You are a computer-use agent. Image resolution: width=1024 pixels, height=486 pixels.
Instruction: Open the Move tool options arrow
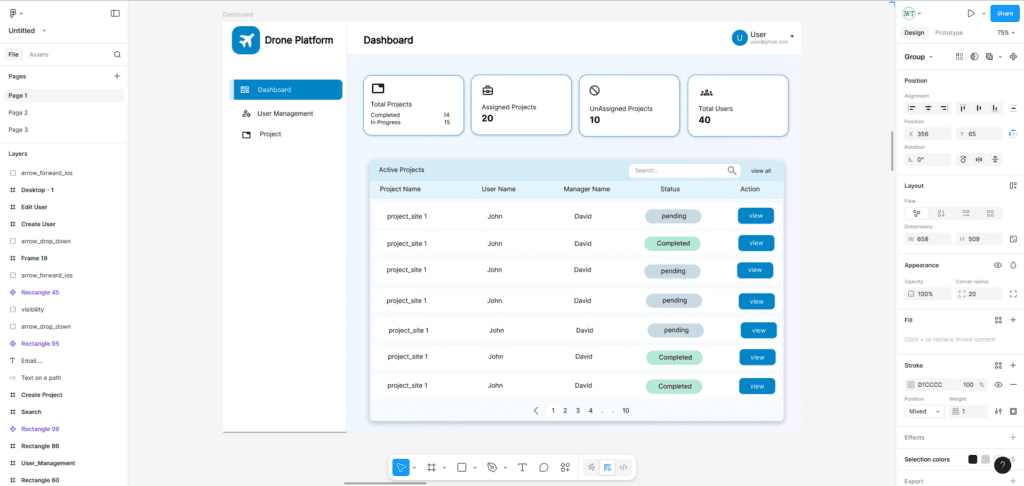pos(414,468)
